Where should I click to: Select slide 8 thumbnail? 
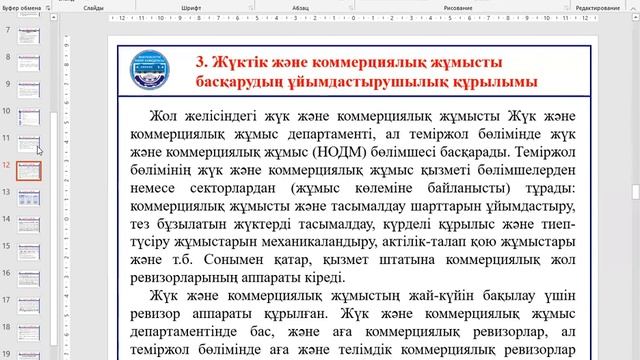(29, 63)
